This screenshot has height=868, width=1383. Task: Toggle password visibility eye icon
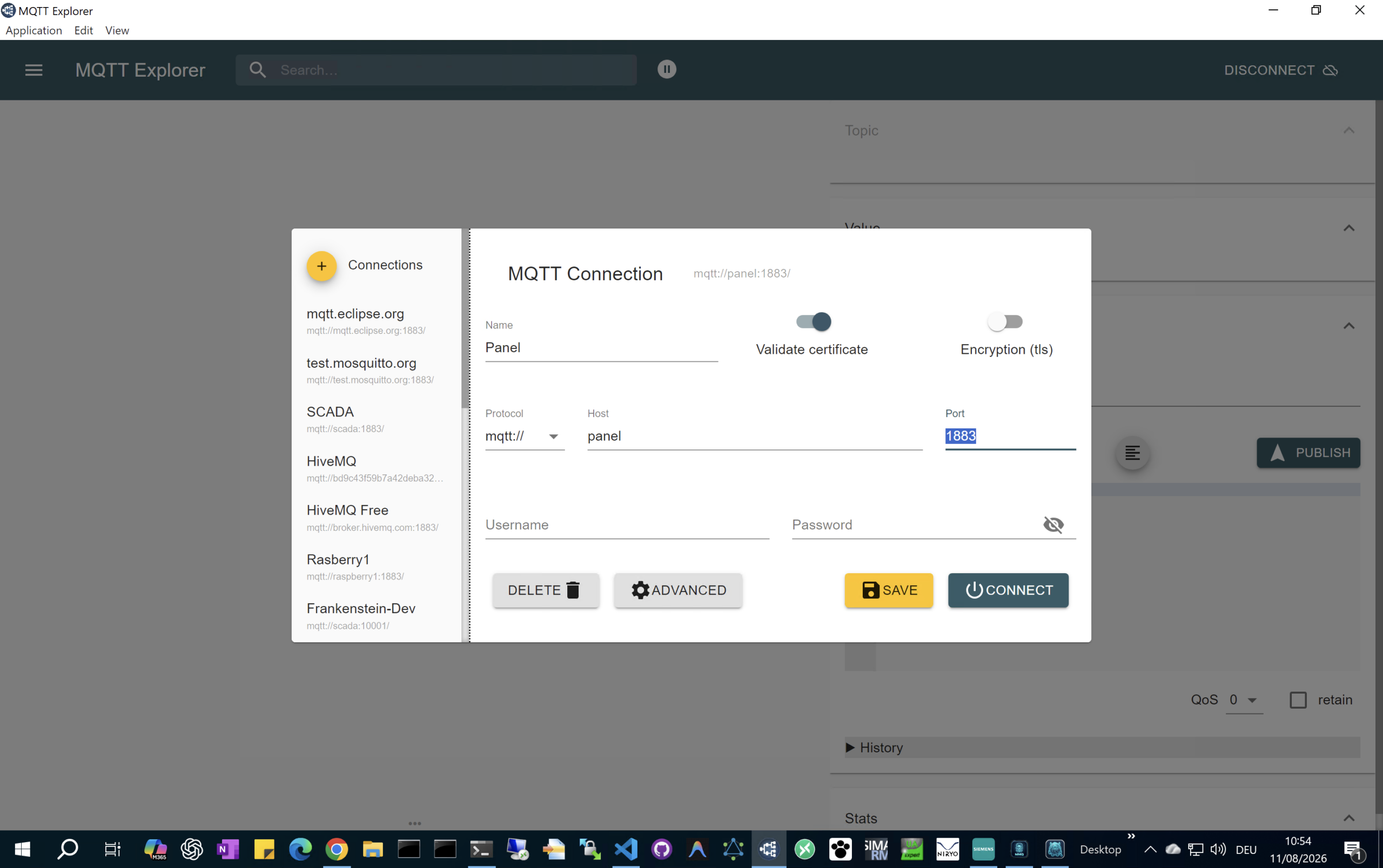(x=1053, y=524)
